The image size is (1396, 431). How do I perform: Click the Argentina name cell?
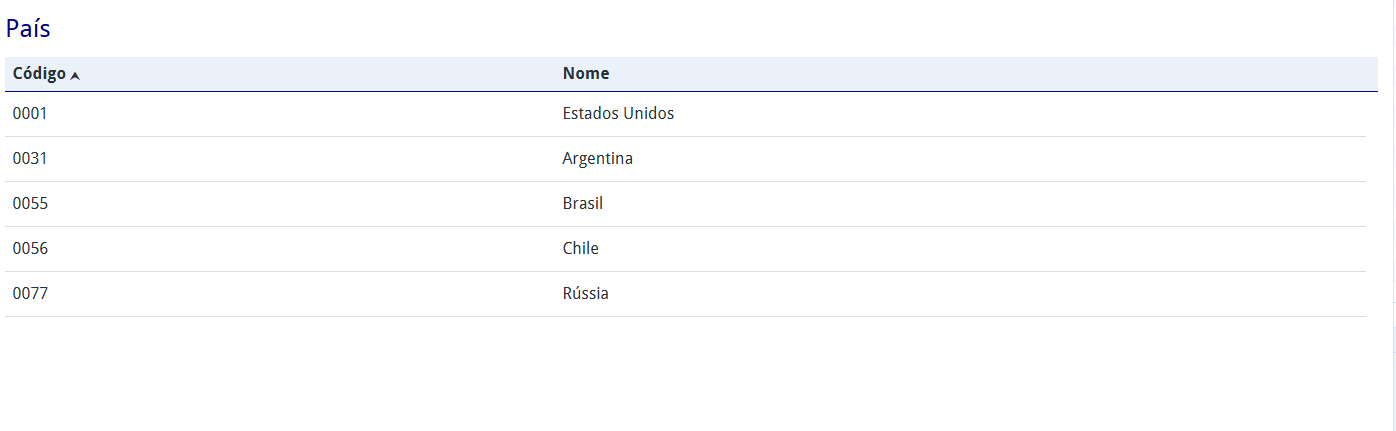point(597,159)
